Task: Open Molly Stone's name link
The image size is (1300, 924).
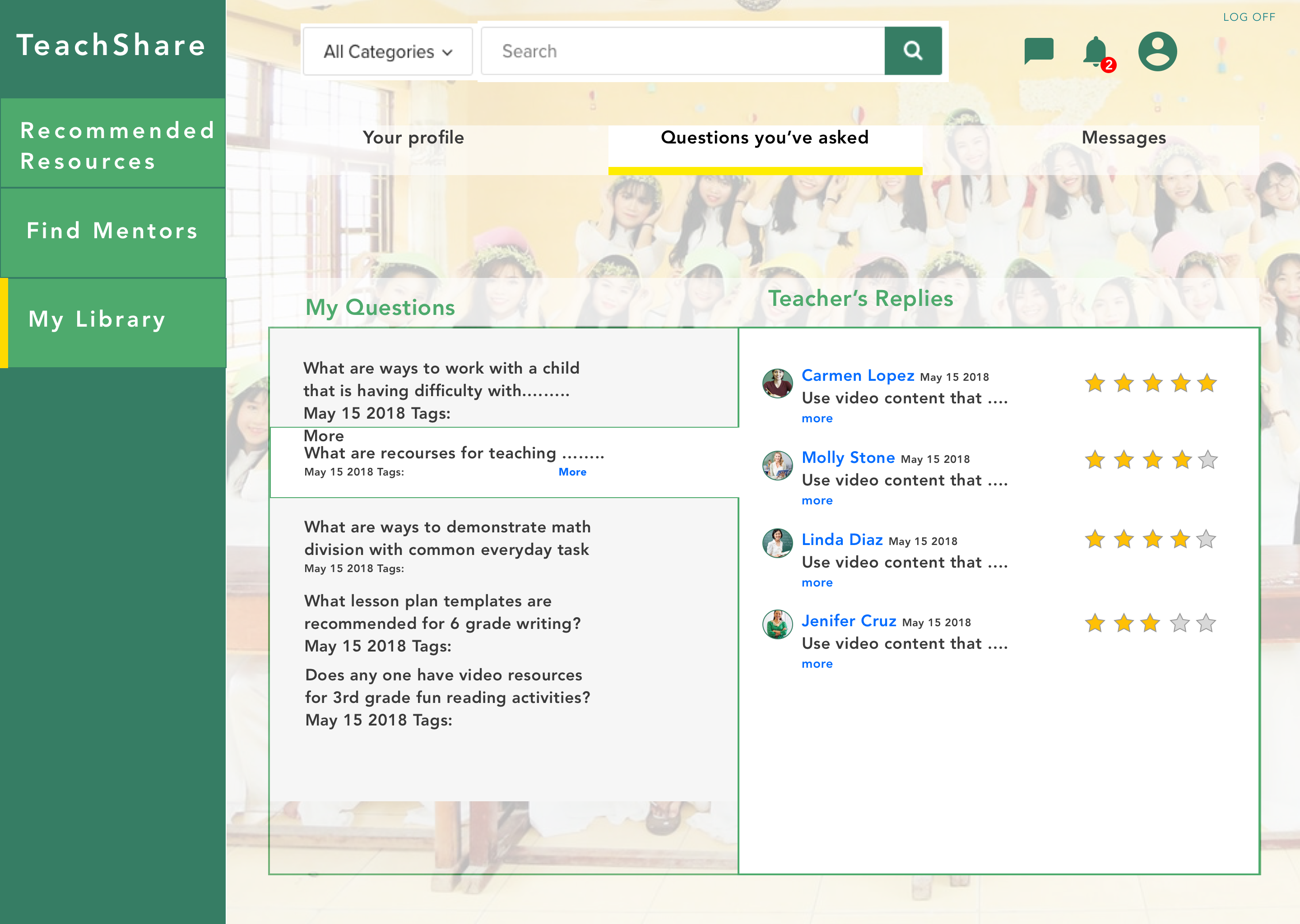Action: (848, 457)
